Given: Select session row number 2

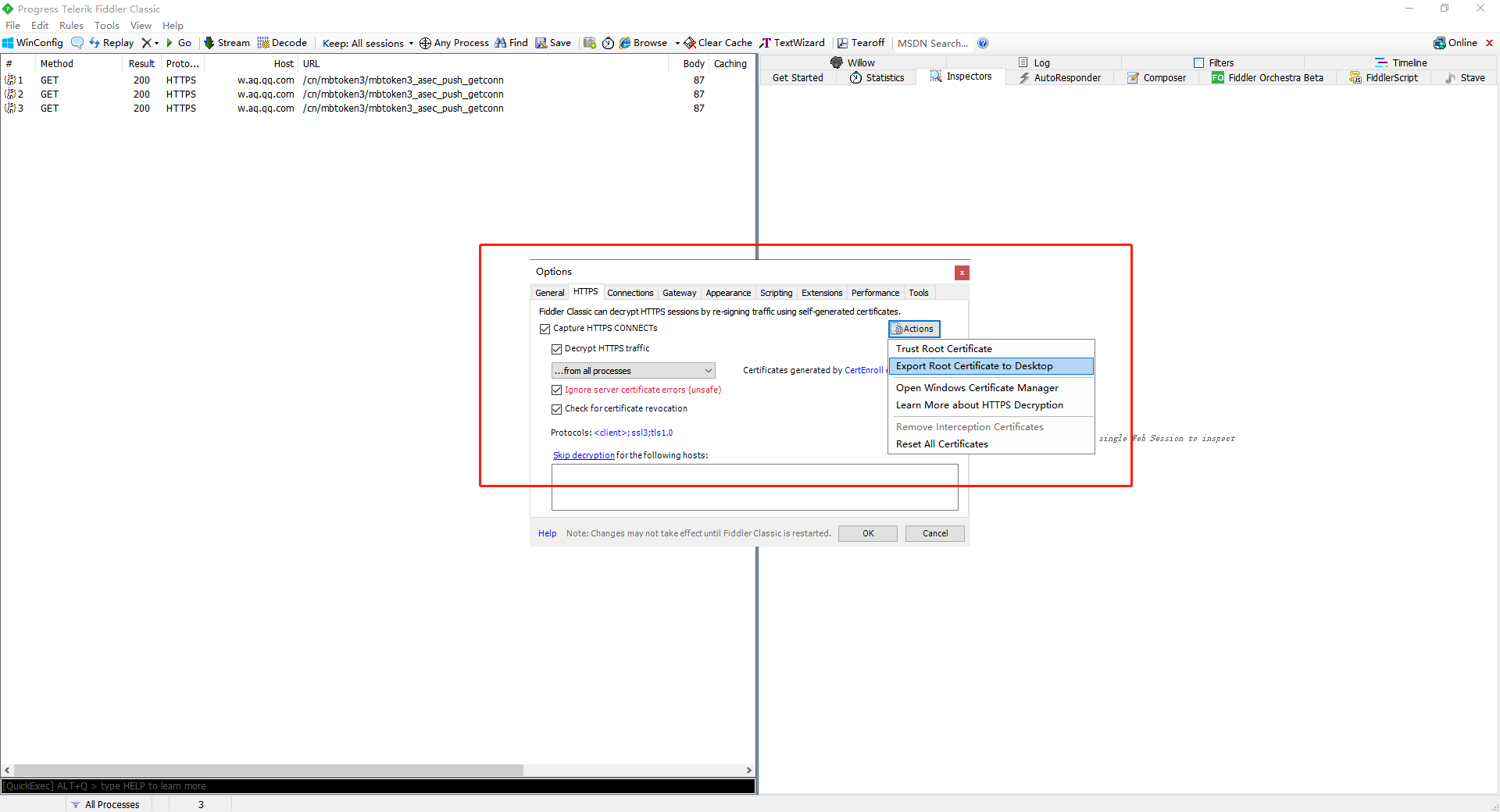Looking at the screenshot, I should [377, 94].
